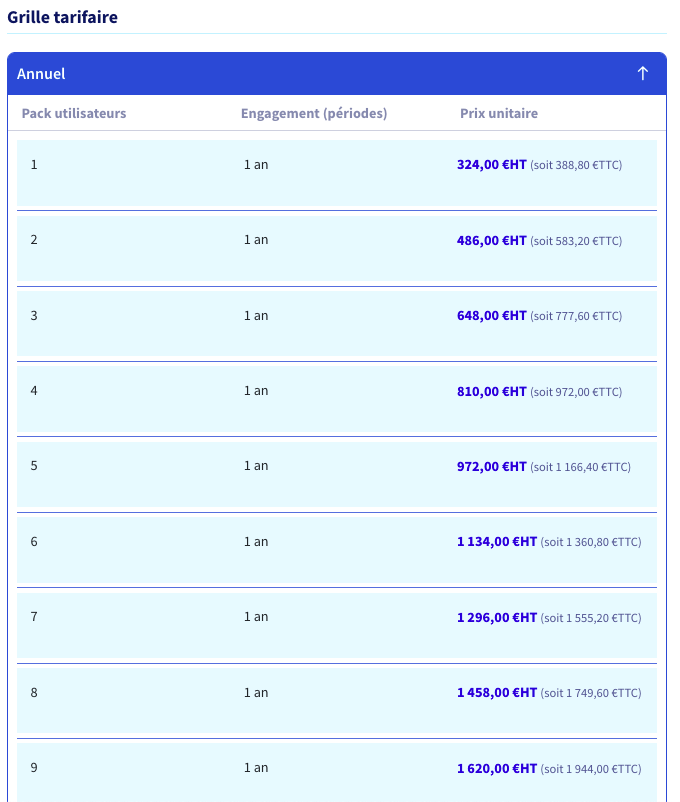Click the Pack utilisateurs column header
The width and height of the screenshot is (680, 802).
point(74,113)
